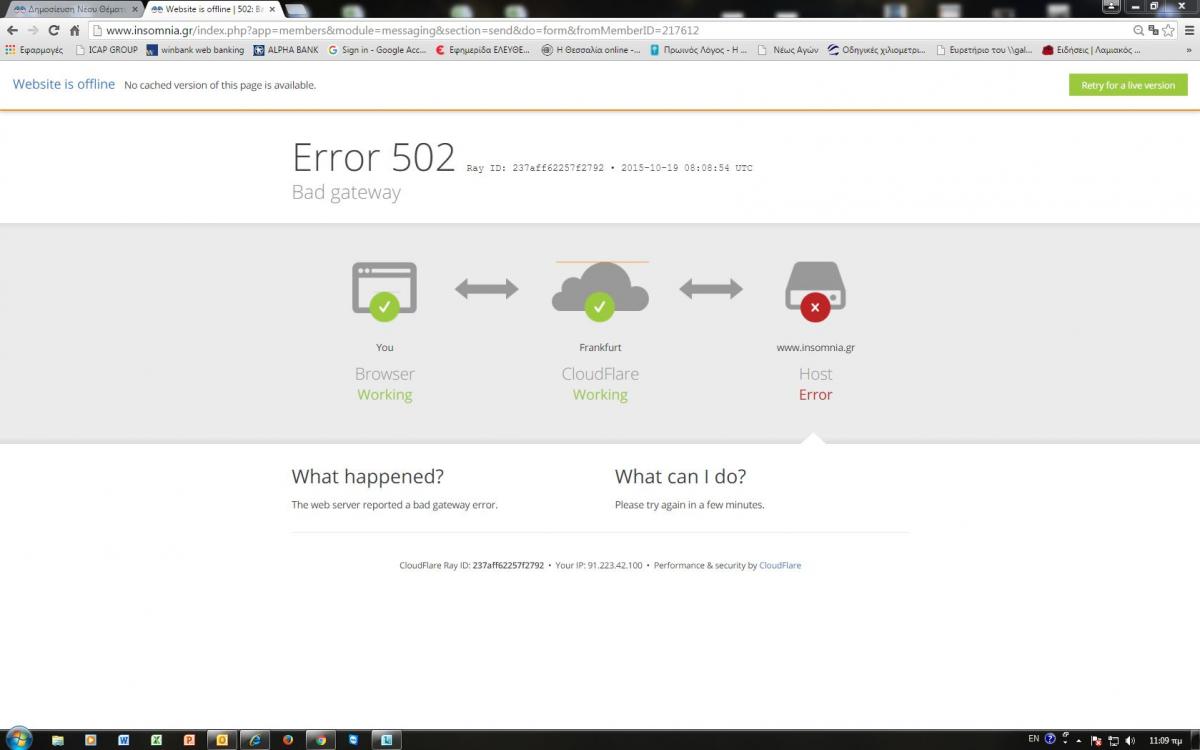Open the winbank web banking bookmark

pyautogui.click(x=195, y=49)
